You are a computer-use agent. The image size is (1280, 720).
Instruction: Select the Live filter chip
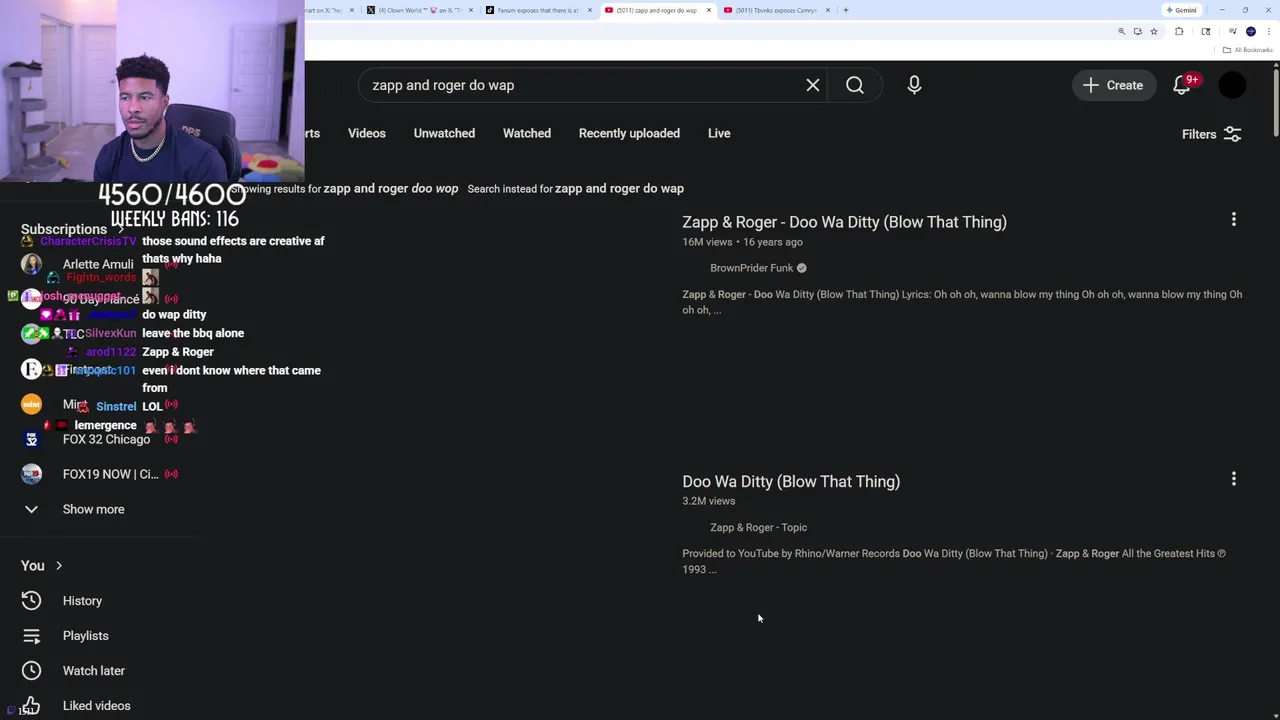tap(719, 133)
